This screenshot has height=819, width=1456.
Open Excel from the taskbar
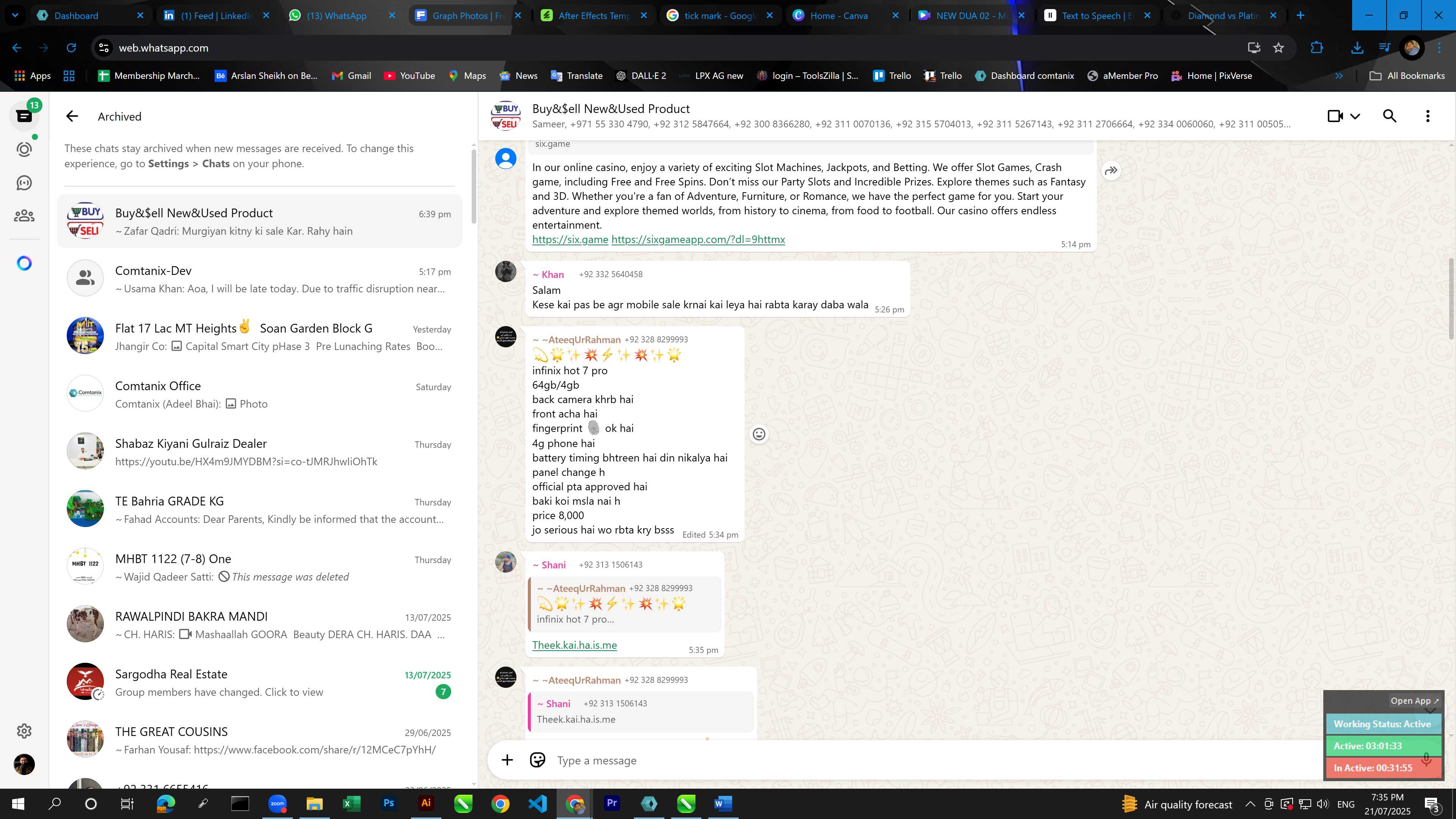click(x=351, y=804)
